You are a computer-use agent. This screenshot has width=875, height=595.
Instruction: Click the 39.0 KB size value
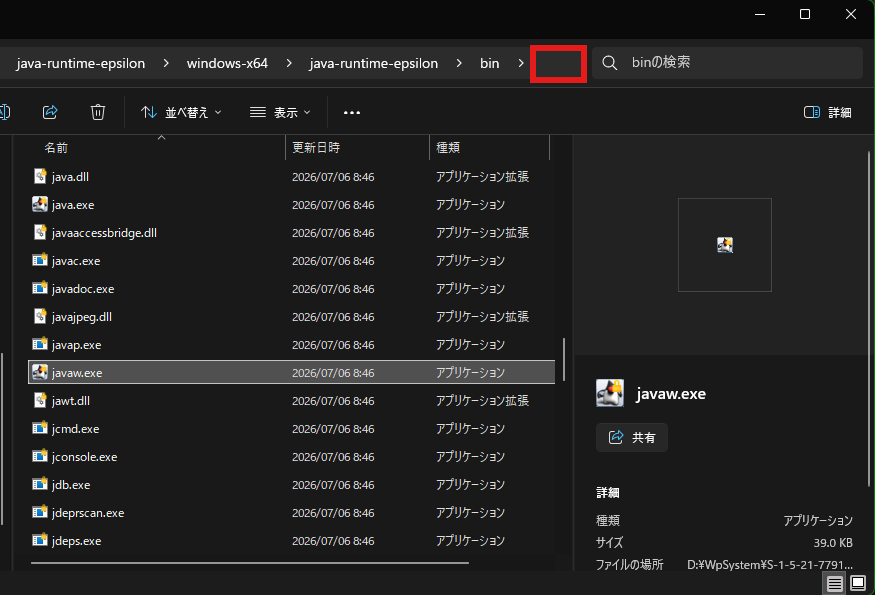833,543
